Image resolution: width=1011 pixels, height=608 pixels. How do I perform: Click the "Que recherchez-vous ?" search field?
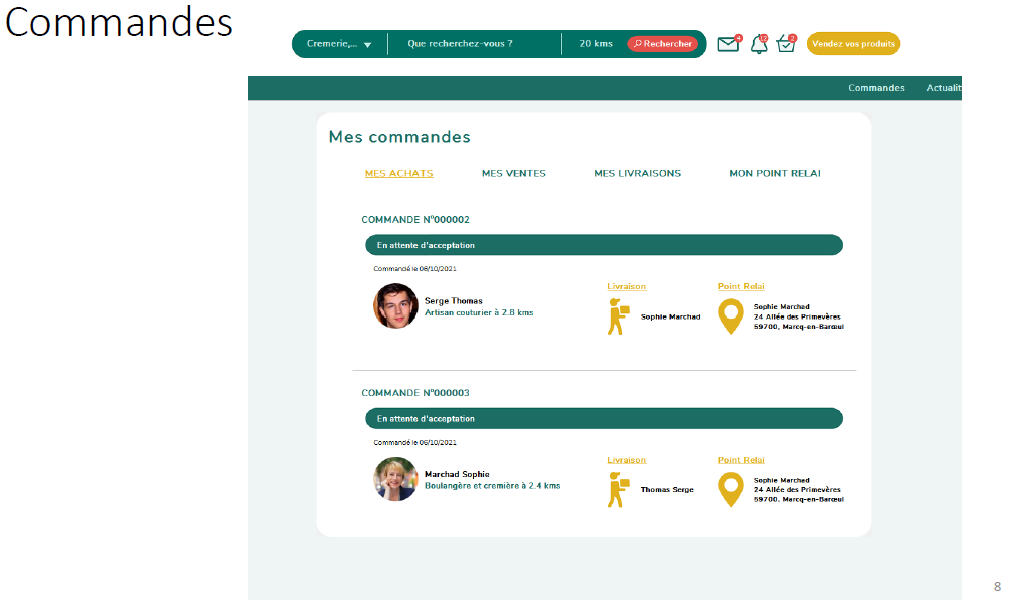(x=470, y=44)
